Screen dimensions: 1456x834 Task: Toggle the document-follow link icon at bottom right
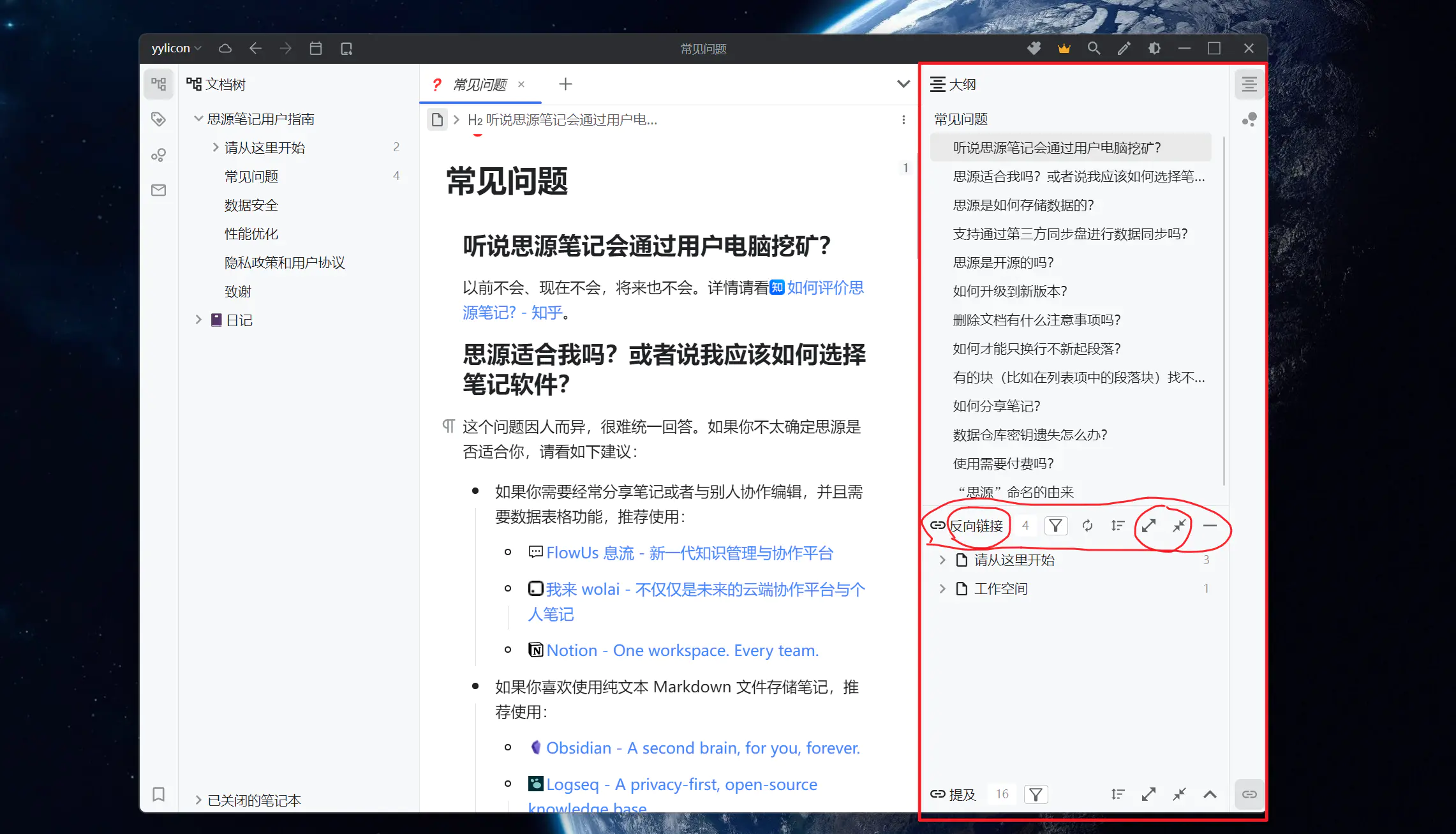tap(1250, 794)
